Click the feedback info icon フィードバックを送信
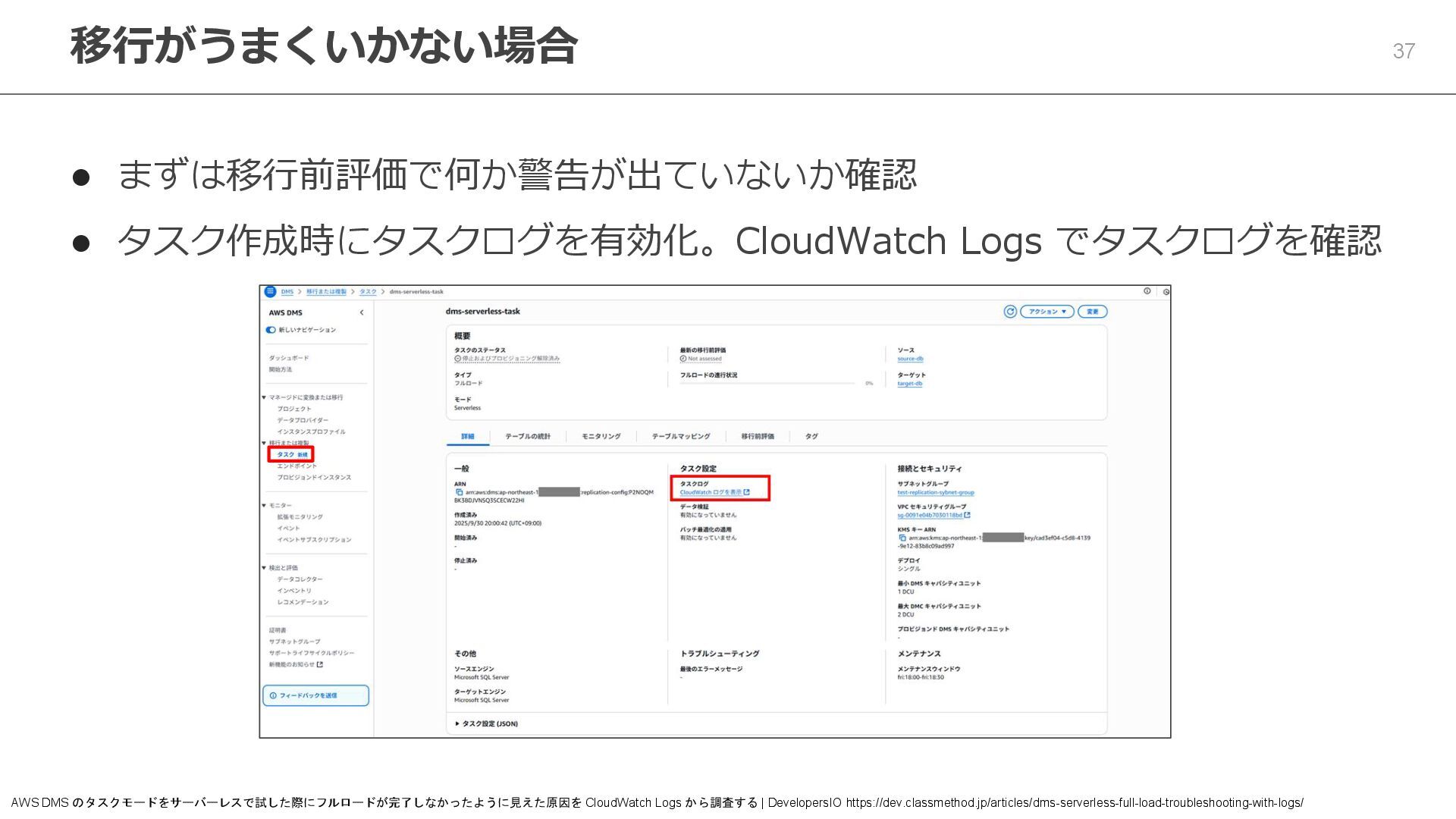The height and width of the screenshot is (819, 1456). pos(273,695)
